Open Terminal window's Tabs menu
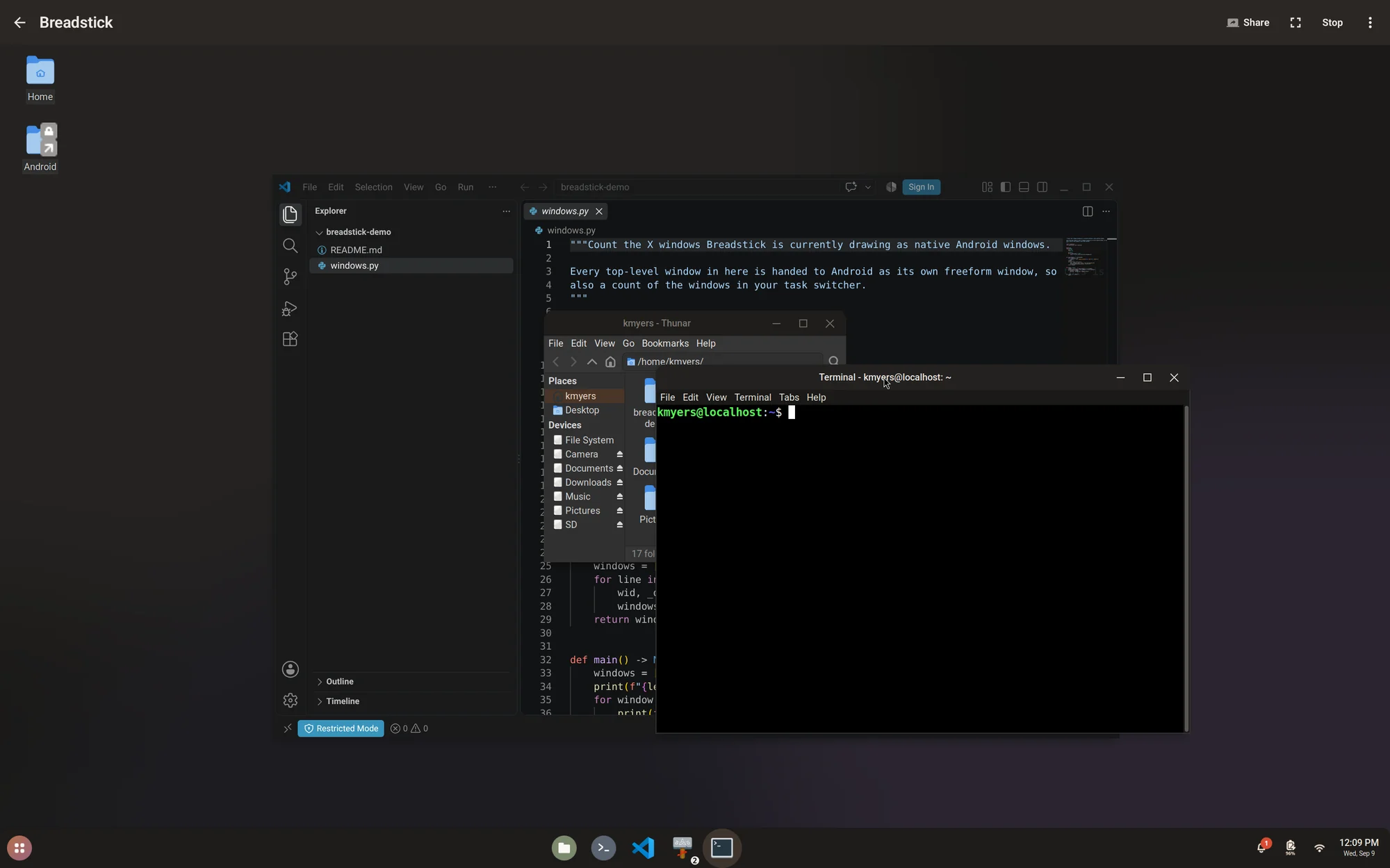 pos(789,398)
